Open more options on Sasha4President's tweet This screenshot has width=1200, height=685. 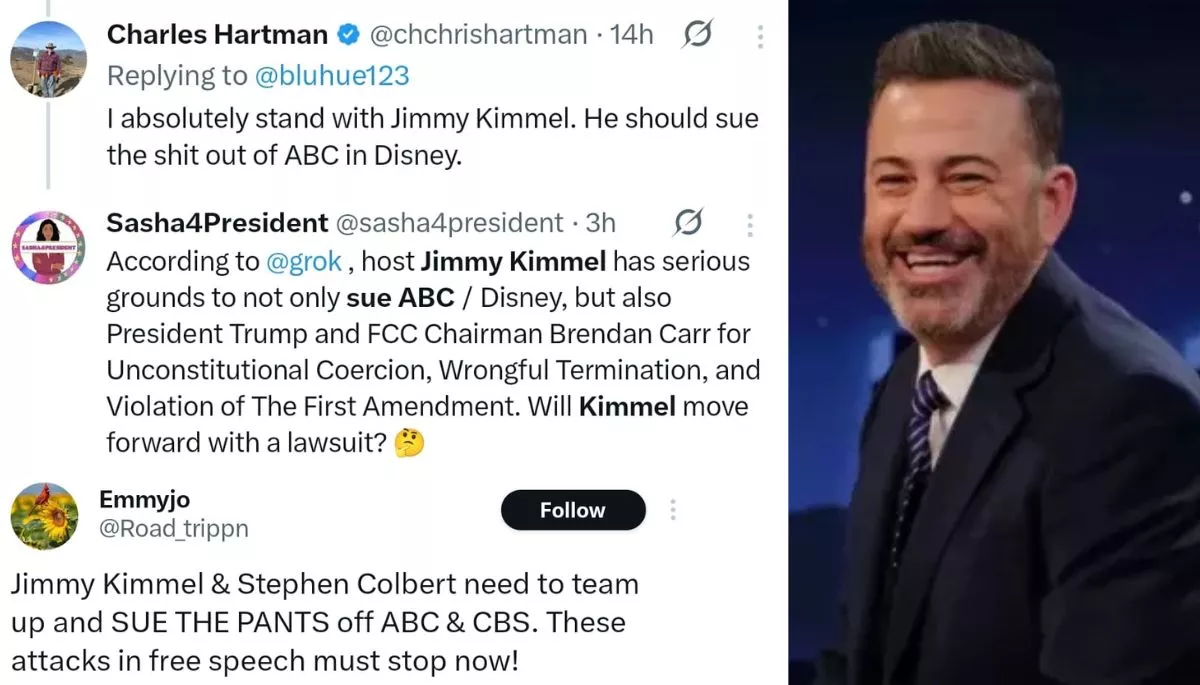[x=751, y=224]
